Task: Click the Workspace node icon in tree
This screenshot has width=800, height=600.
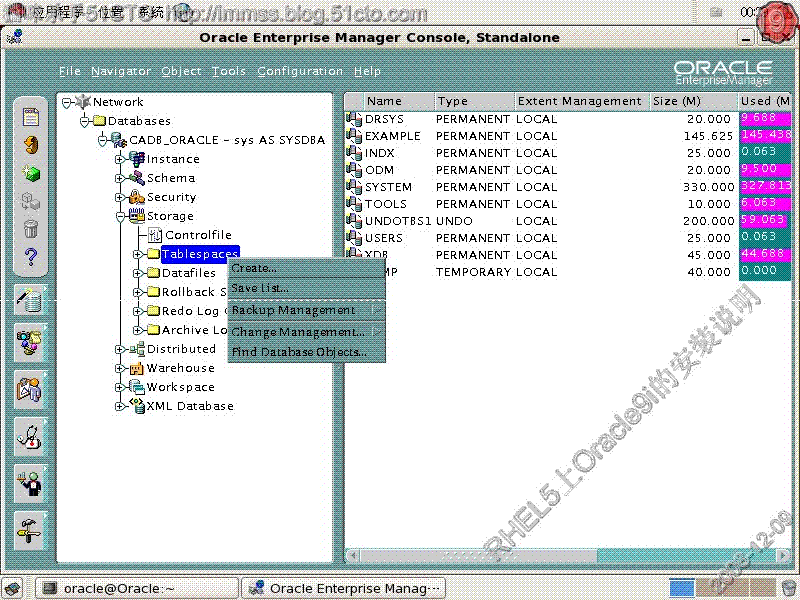Action: [x=137, y=387]
